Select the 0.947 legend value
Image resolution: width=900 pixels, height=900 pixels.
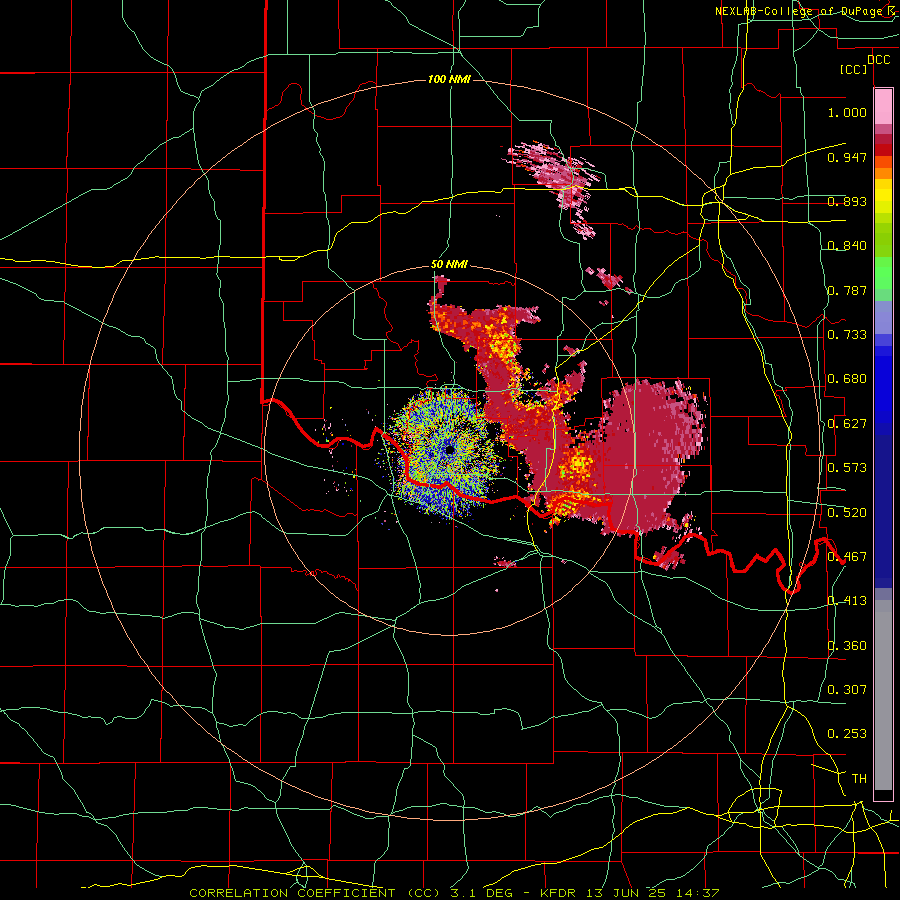847,157
